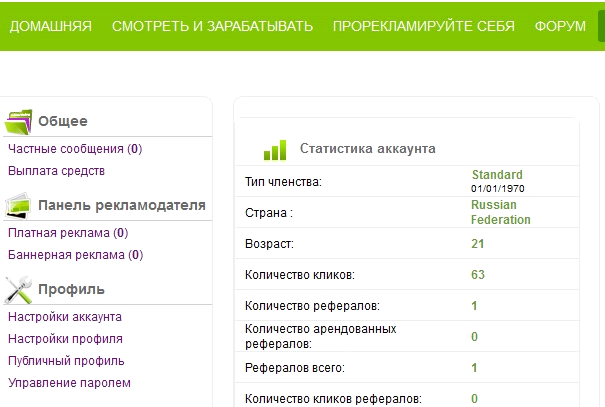Screen dimensions: 605x407
Task: Open Баннерная реклама (0) link
Action: click(76, 255)
